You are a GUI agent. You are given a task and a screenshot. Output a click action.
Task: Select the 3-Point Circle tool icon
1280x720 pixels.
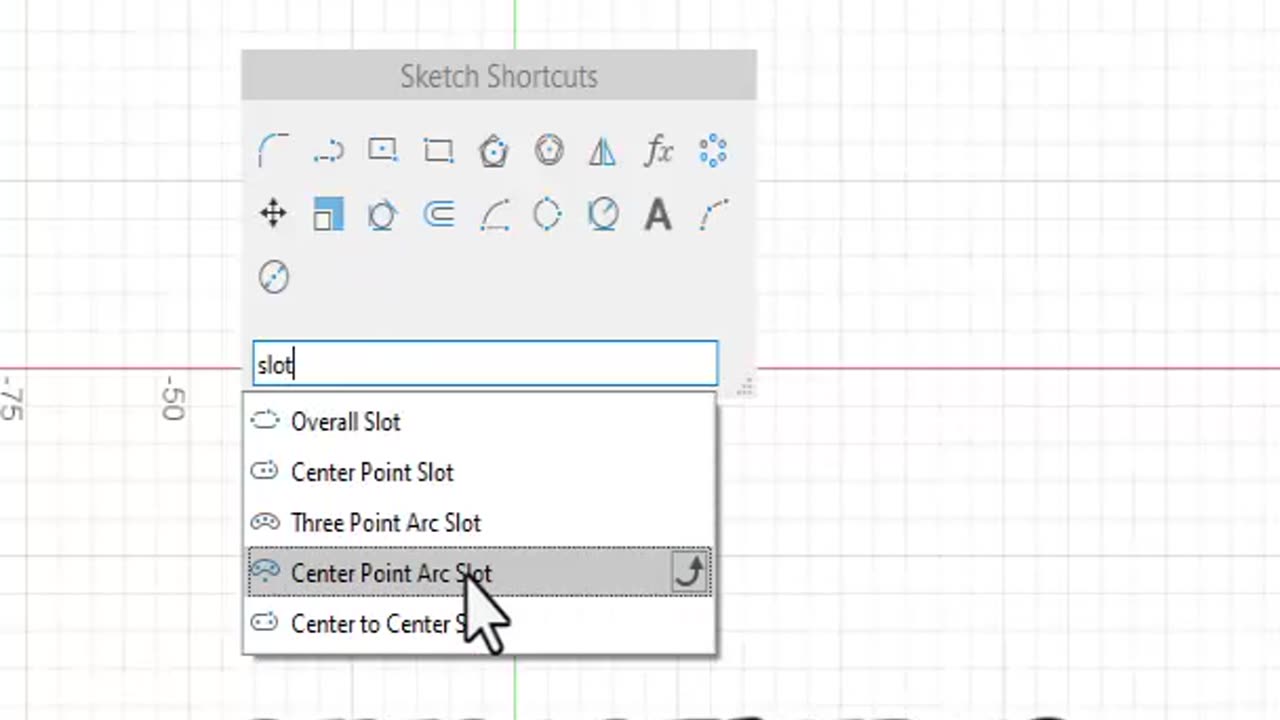(548, 214)
